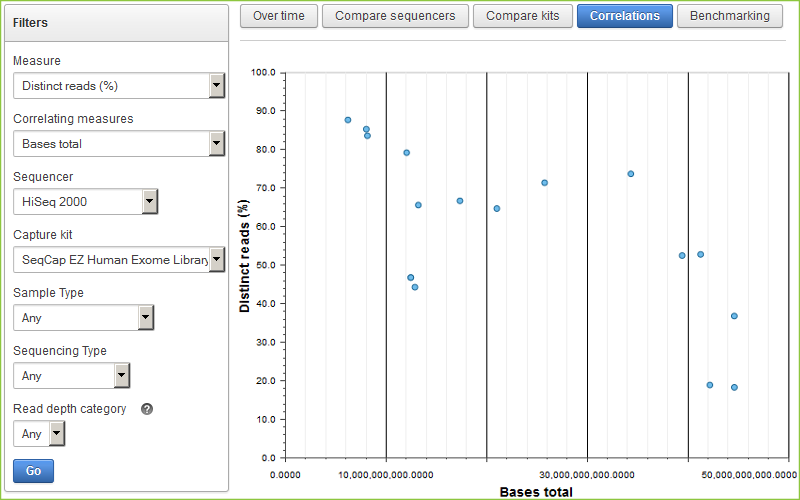Click the Correlations tab

click(625, 16)
